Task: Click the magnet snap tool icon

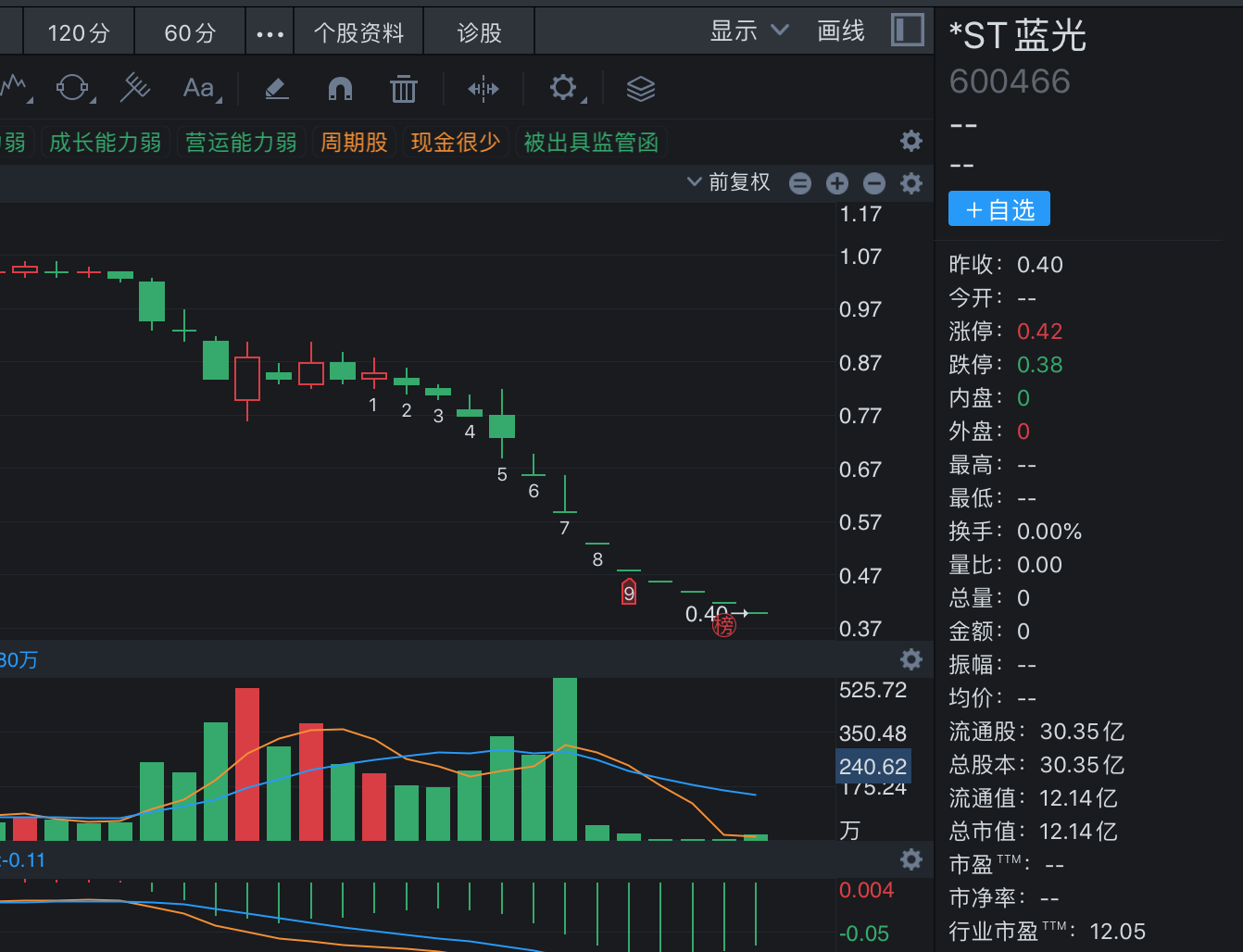Action: (340, 89)
